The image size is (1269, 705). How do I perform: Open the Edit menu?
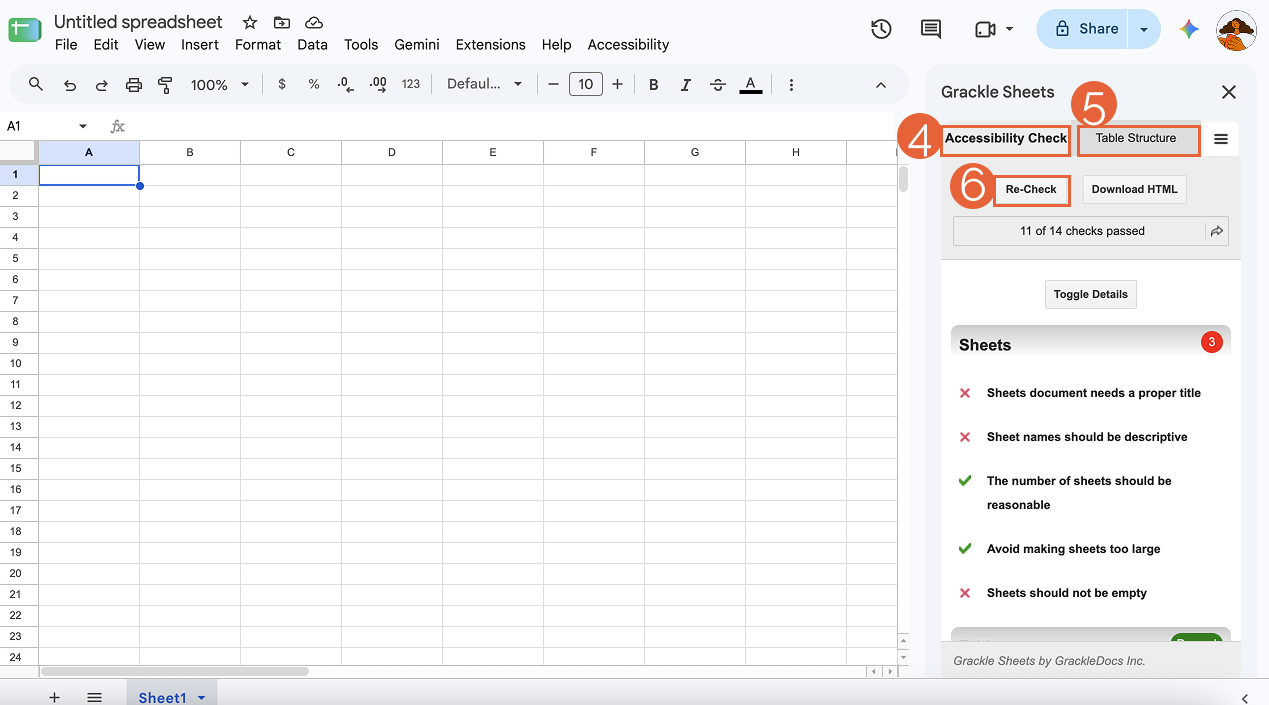(x=106, y=44)
